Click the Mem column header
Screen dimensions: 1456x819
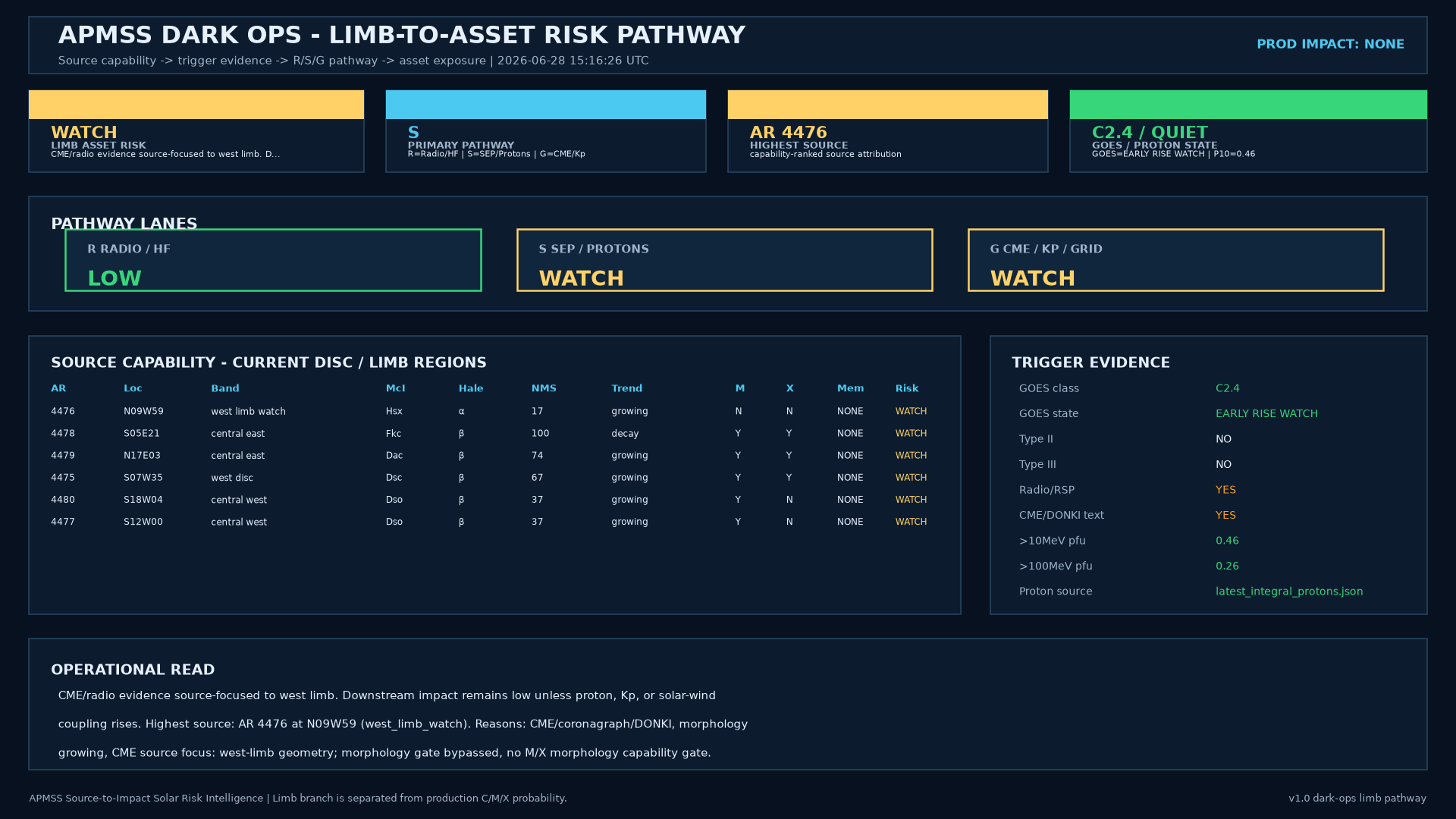click(x=850, y=388)
